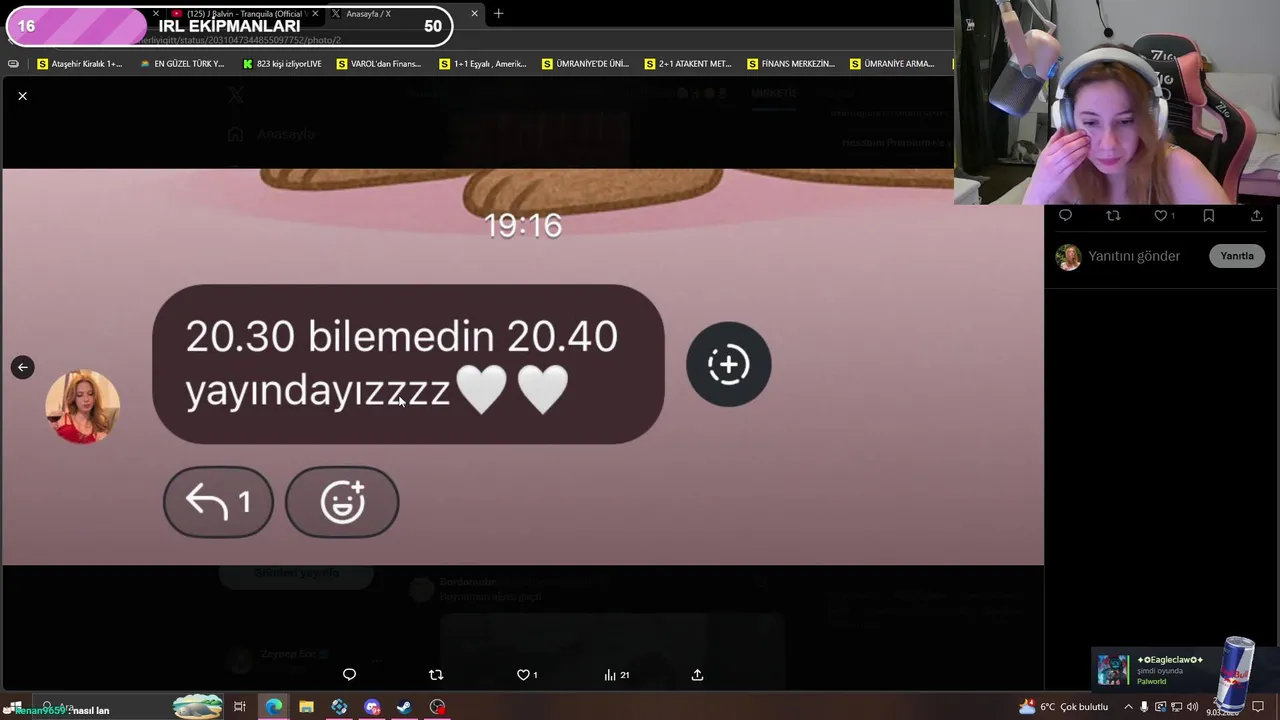Close the Anasayfa / X tab
This screenshot has width=1280, height=720.
[474, 13]
